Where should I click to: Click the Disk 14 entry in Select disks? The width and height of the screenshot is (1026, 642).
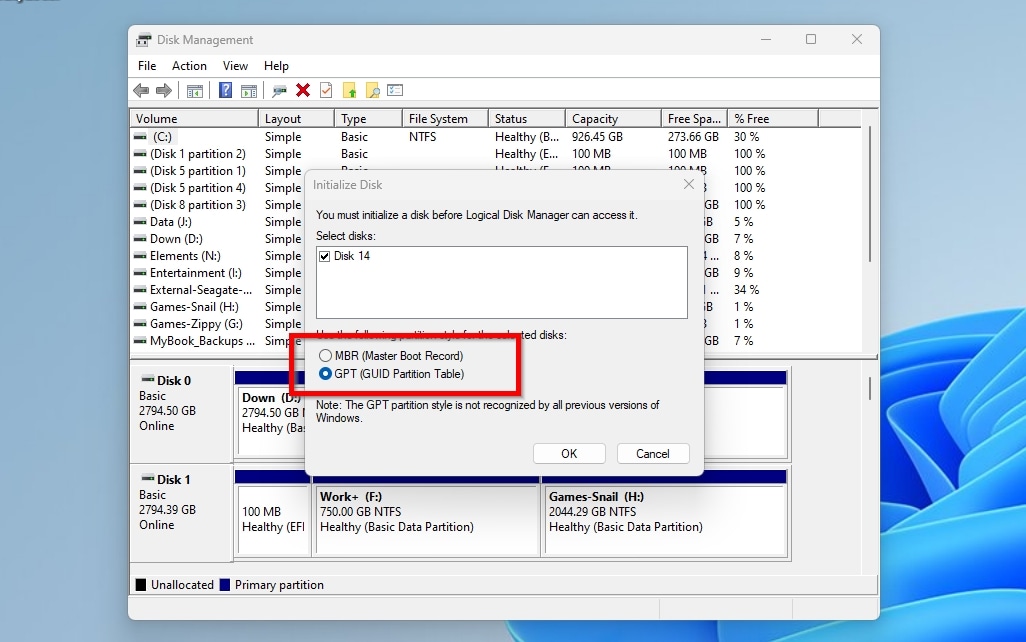pyautogui.click(x=352, y=256)
